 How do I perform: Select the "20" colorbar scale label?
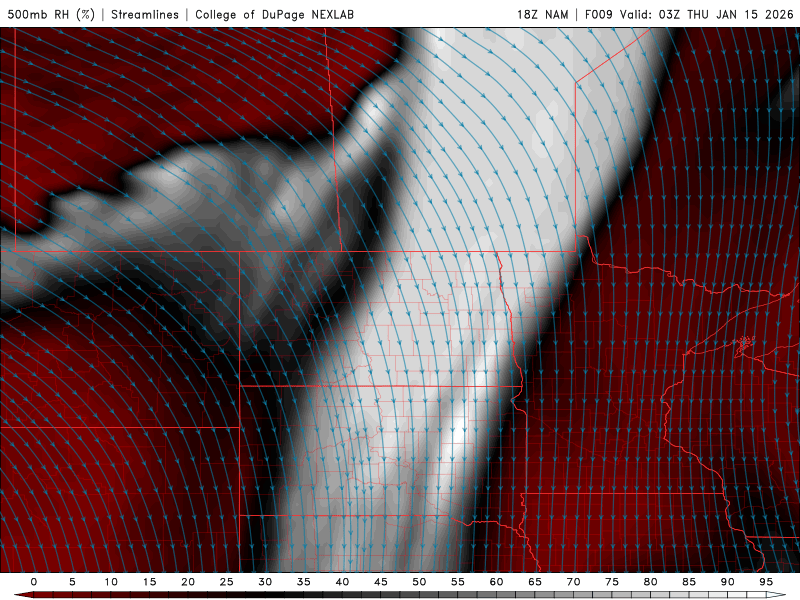pyautogui.click(x=188, y=582)
